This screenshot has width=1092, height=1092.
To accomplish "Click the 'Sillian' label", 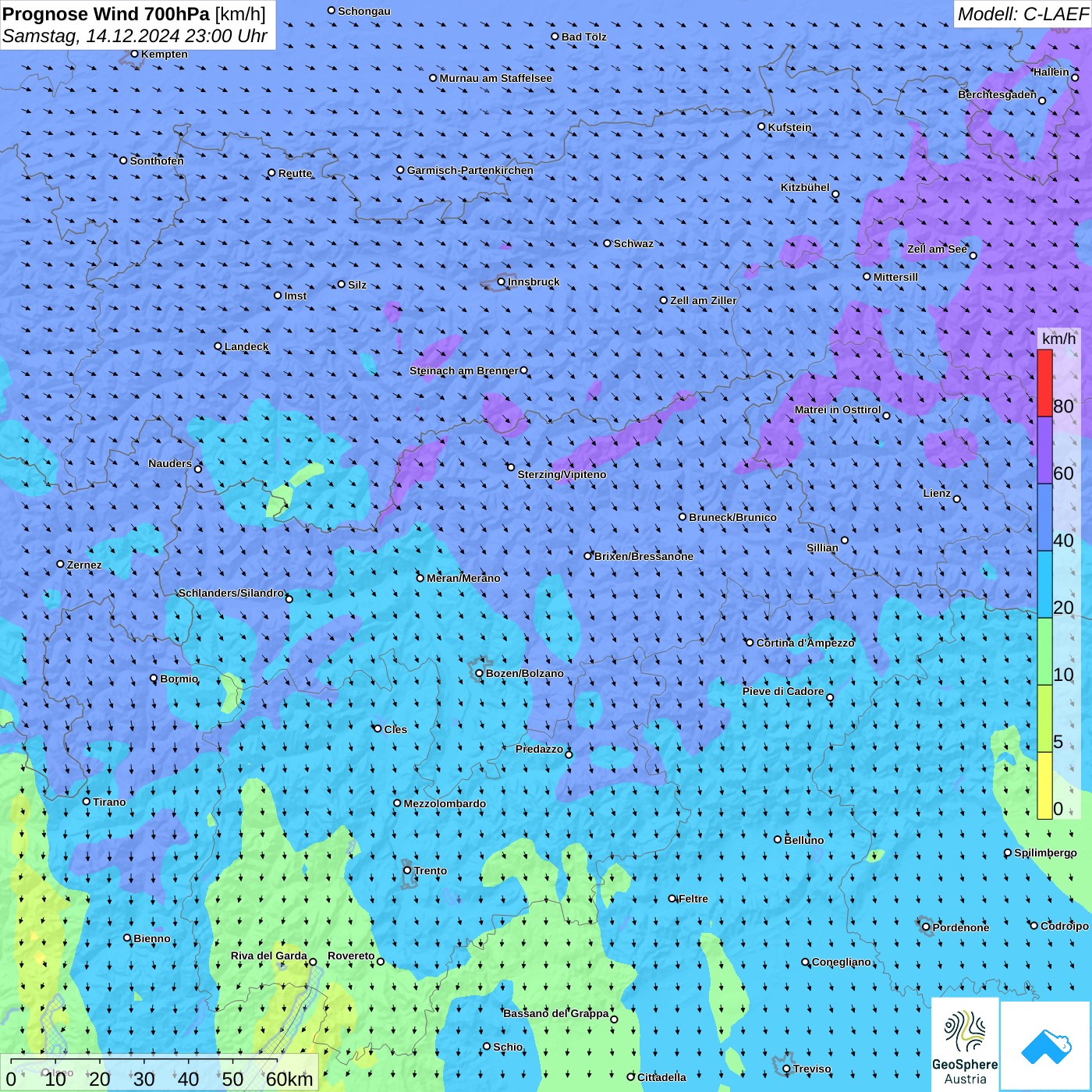I will [x=822, y=548].
